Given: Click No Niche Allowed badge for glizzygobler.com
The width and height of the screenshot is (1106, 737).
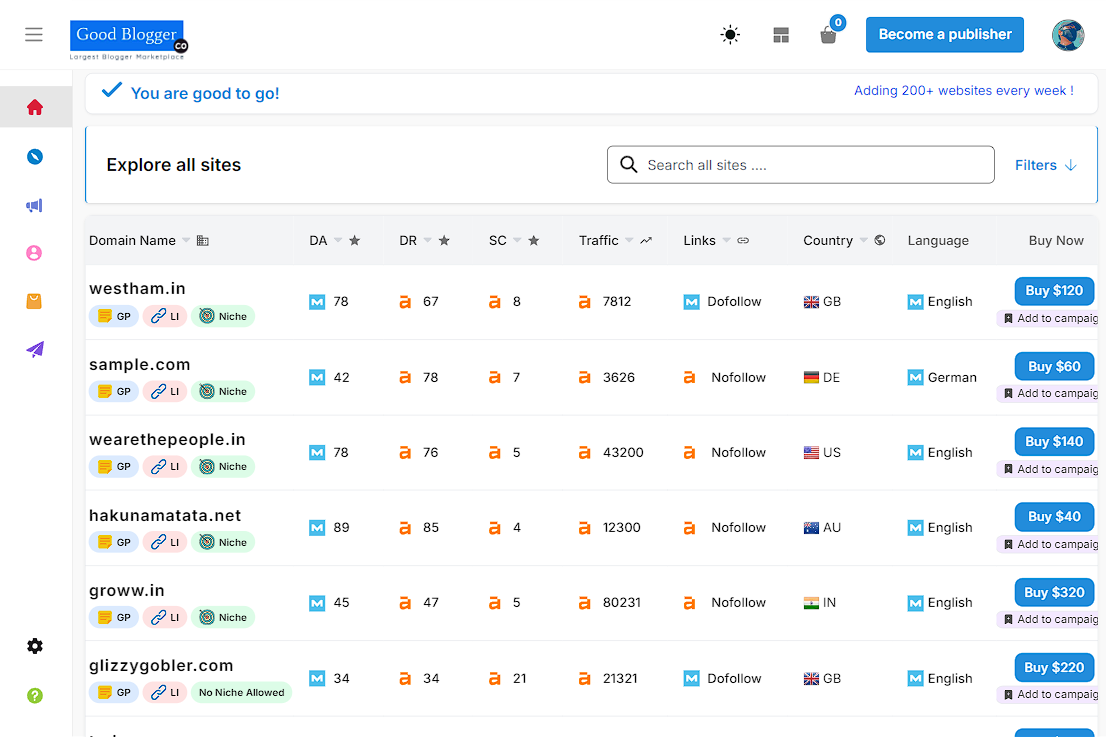Looking at the screenshot, I should pos(241,693).
